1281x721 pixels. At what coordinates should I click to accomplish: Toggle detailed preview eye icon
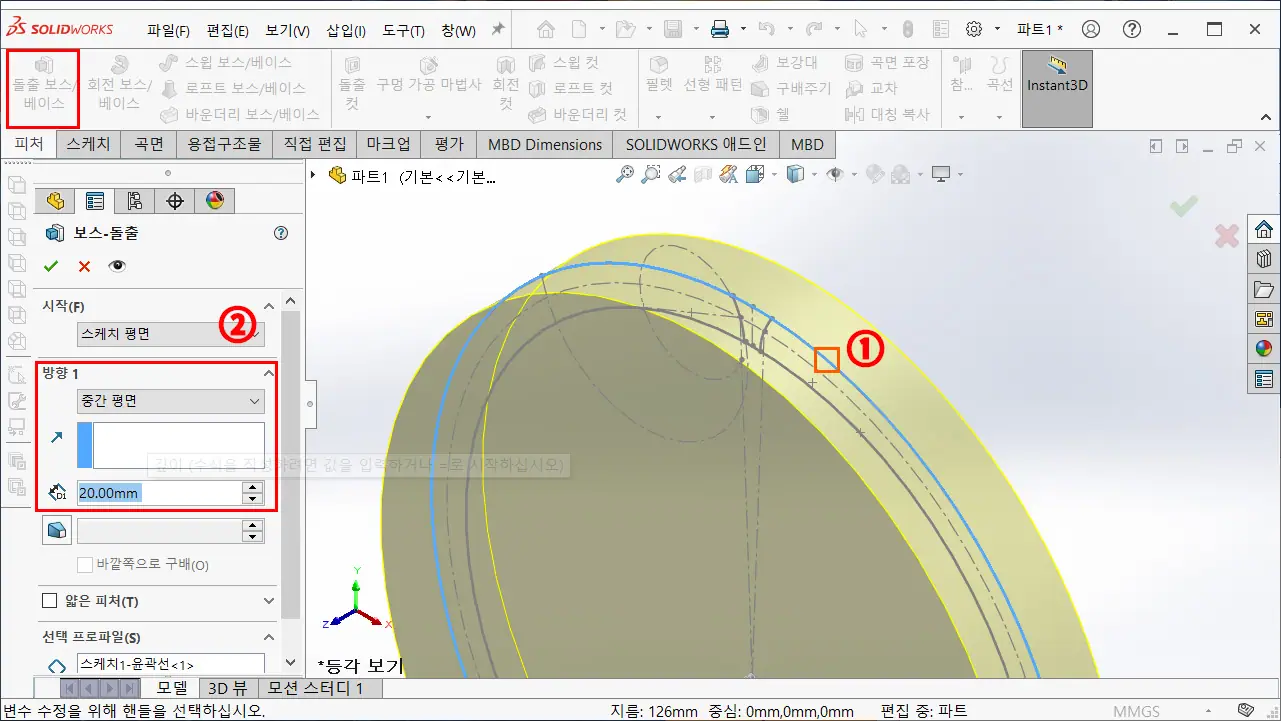117,266
